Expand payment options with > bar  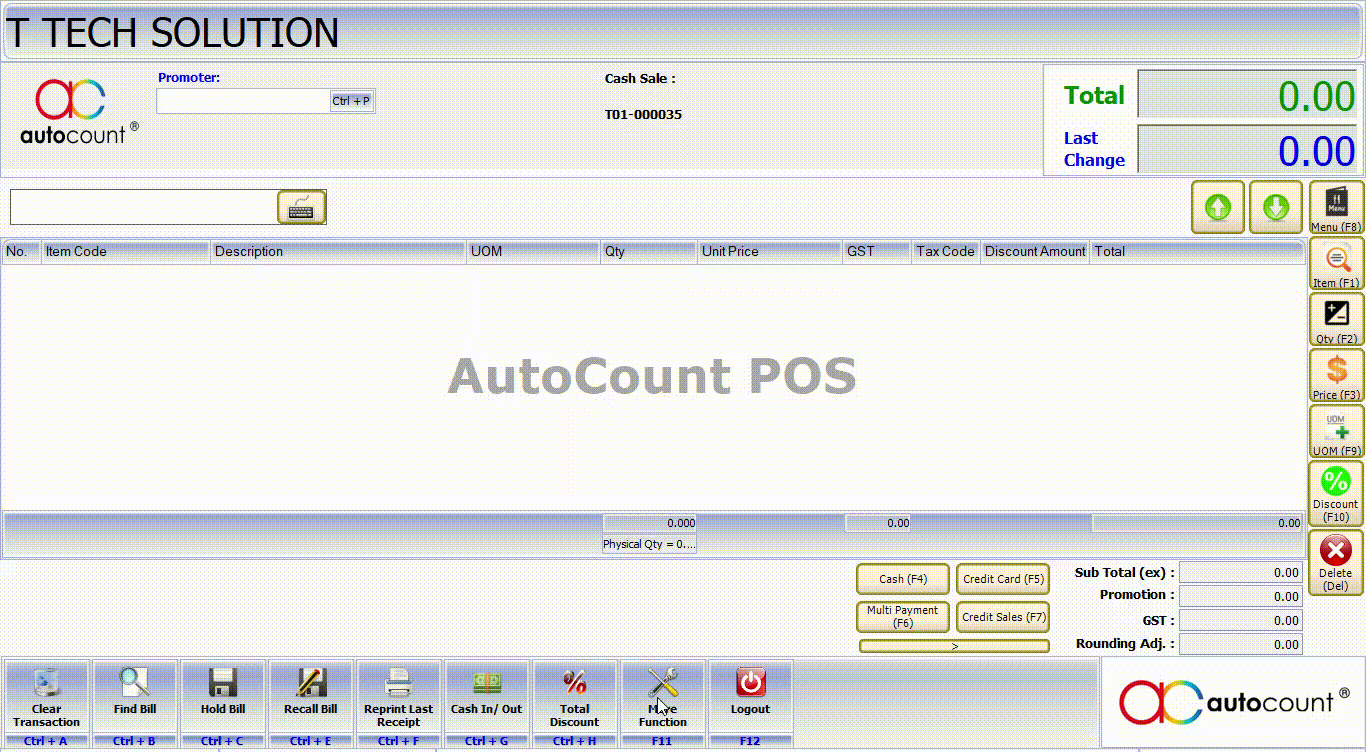[x=954, y=646]
